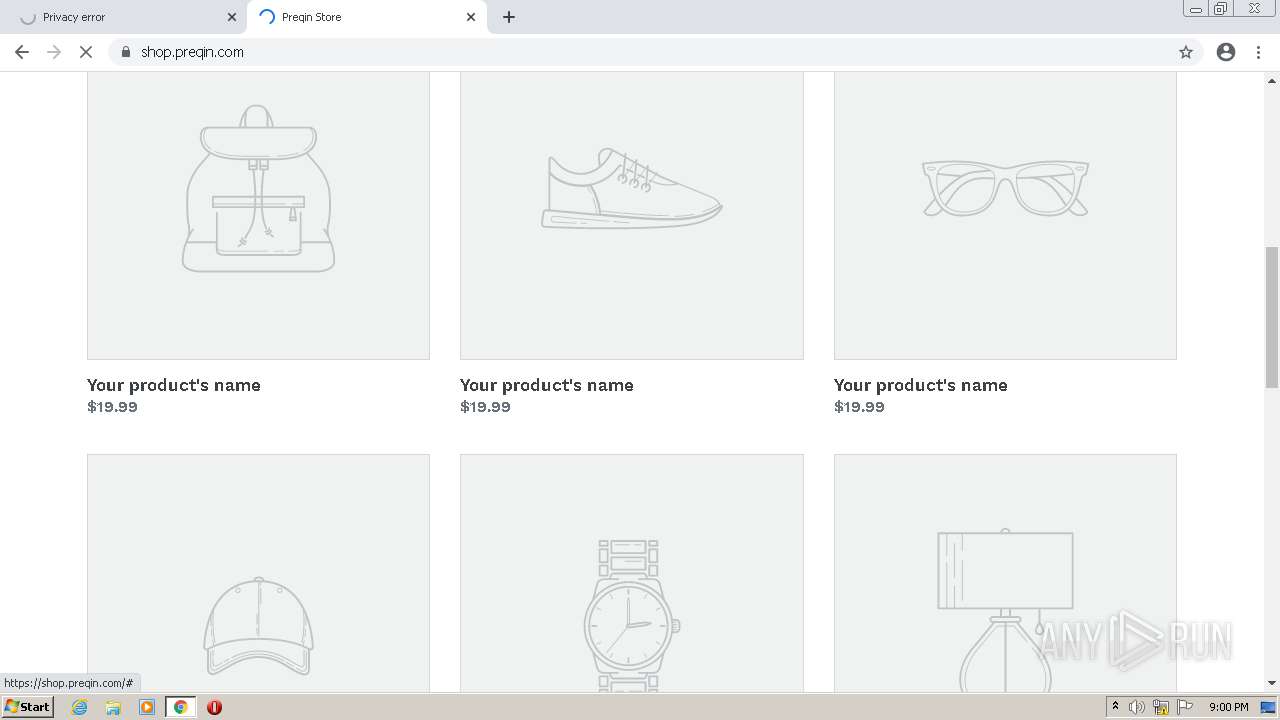Click product name under the backpack
Image resolution: width=1280 pixels, height=720 pixels.
(x=174, y=385)
